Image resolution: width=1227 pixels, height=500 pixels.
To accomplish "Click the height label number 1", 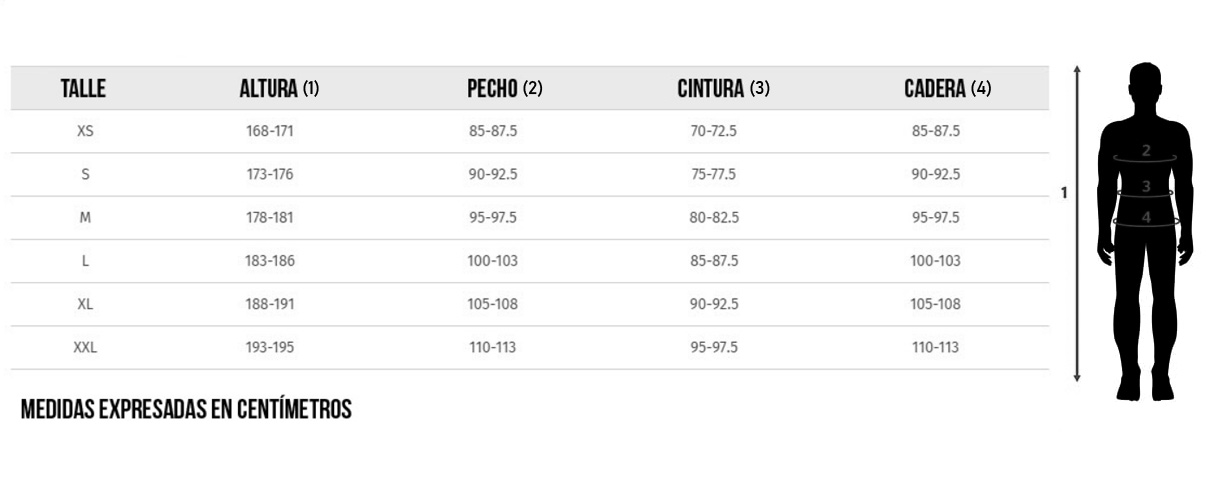I will [1064, 192].
